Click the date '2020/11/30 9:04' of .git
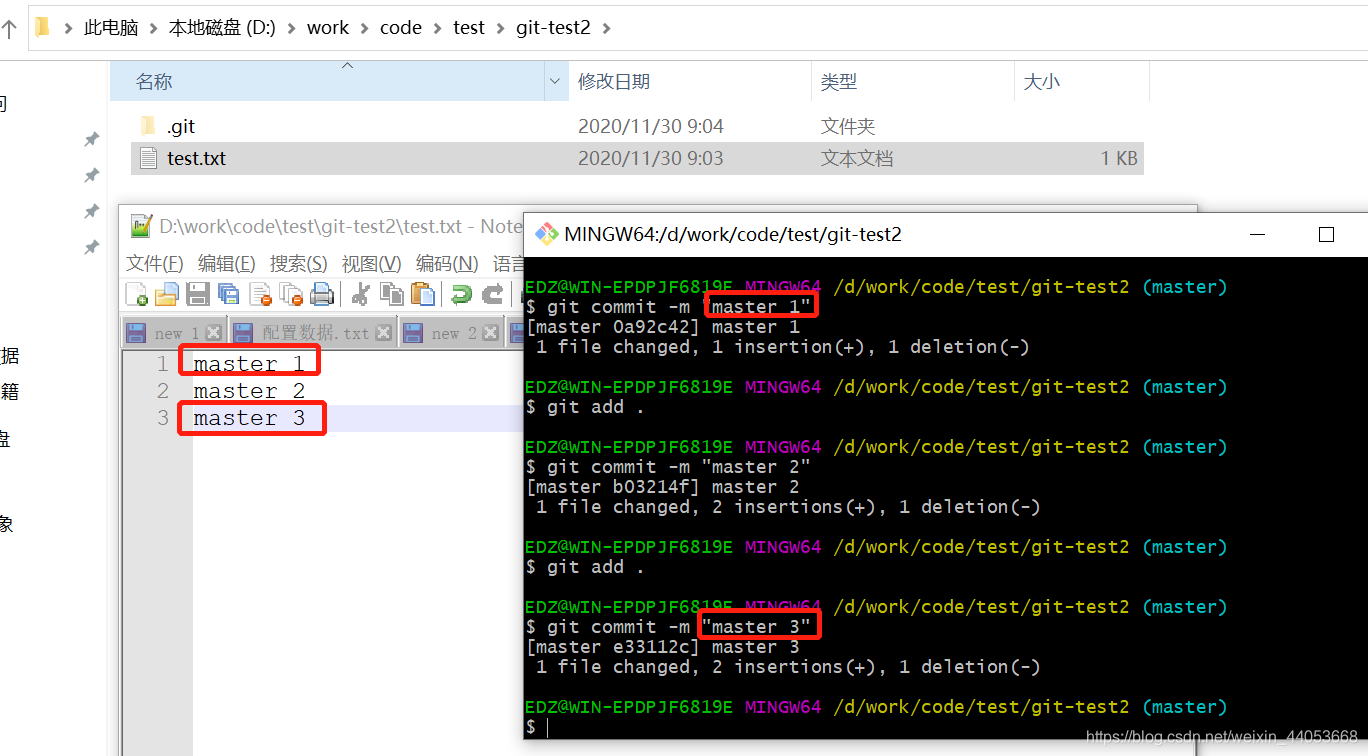This screenshot has height=756, width=1368. [x=651, y=126]
